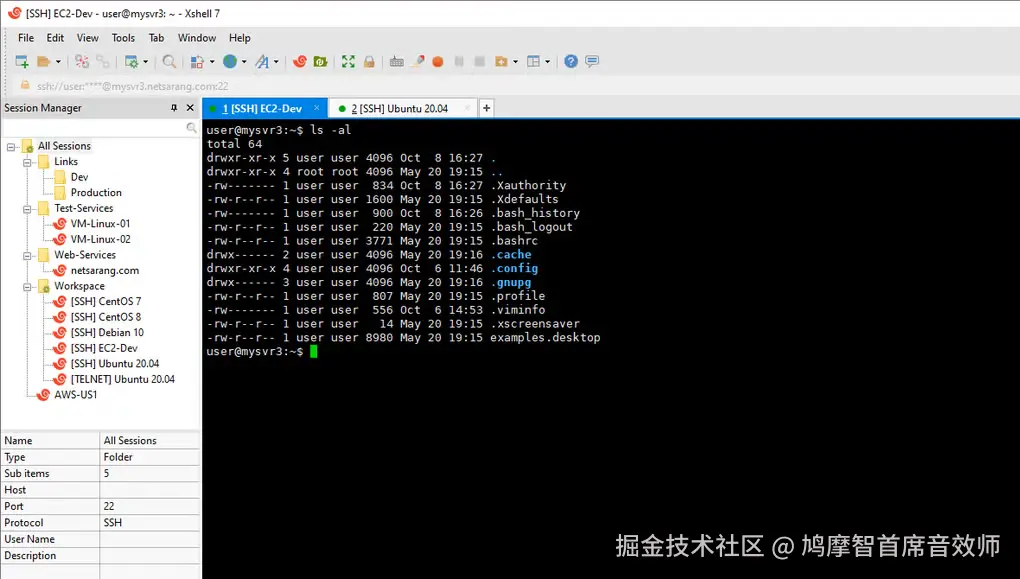
Task: Toggle the Session Manager auto-hide pin
Action: [175, 107]
